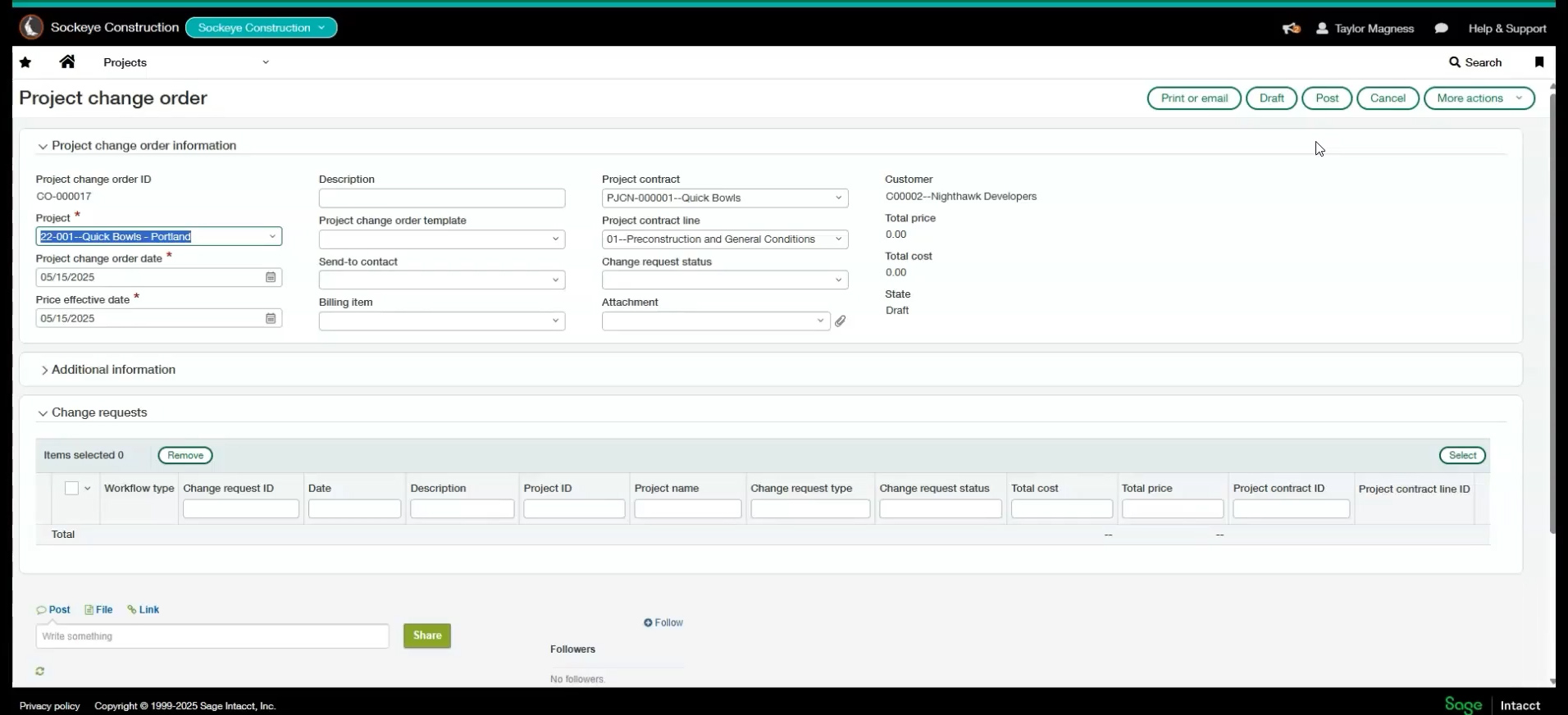The width and height of the screenshot is (1568, 715).
Task: Open the Billing item dropdown
Action: point(555,321)
